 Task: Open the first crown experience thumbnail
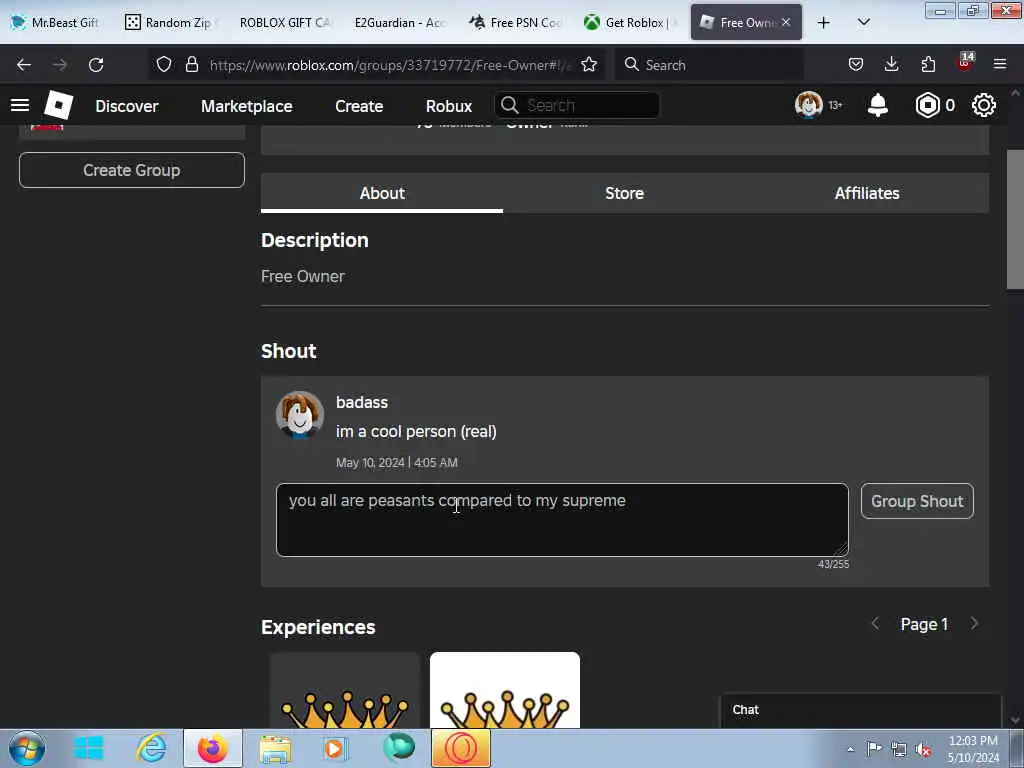(x=345, y=690)
